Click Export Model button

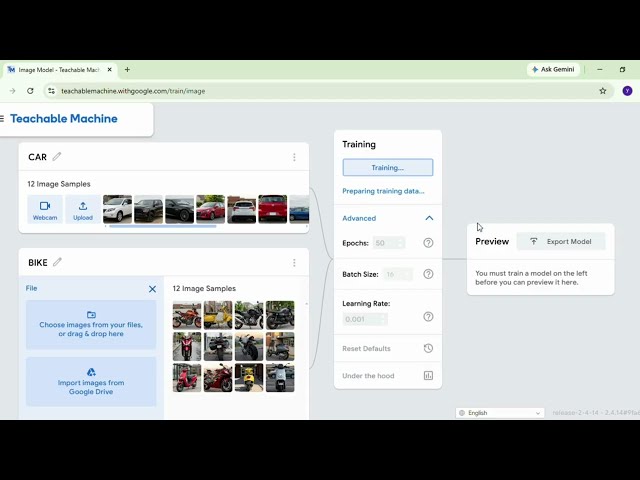tap(561, 242)
